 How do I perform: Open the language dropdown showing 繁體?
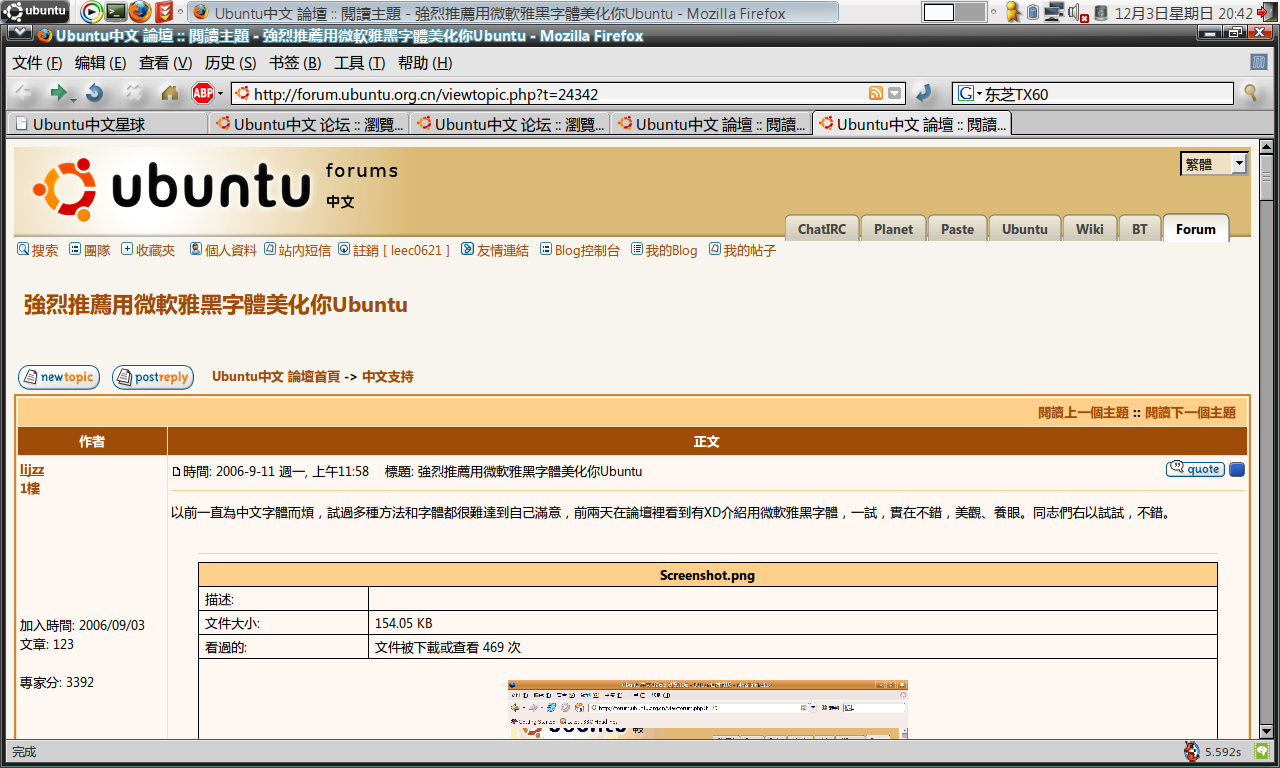point(1214,164)
